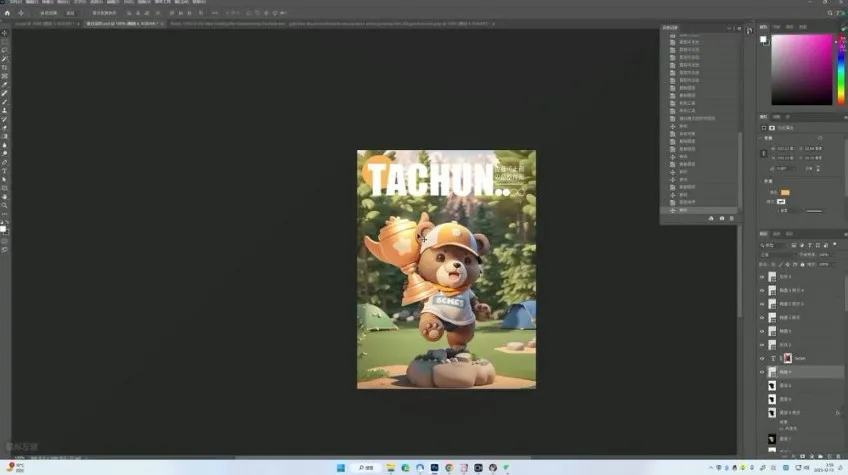Click the rainbow hue slider in Color panel
Viewport: 848px width, 475px height.
click(x=839, y=70)
